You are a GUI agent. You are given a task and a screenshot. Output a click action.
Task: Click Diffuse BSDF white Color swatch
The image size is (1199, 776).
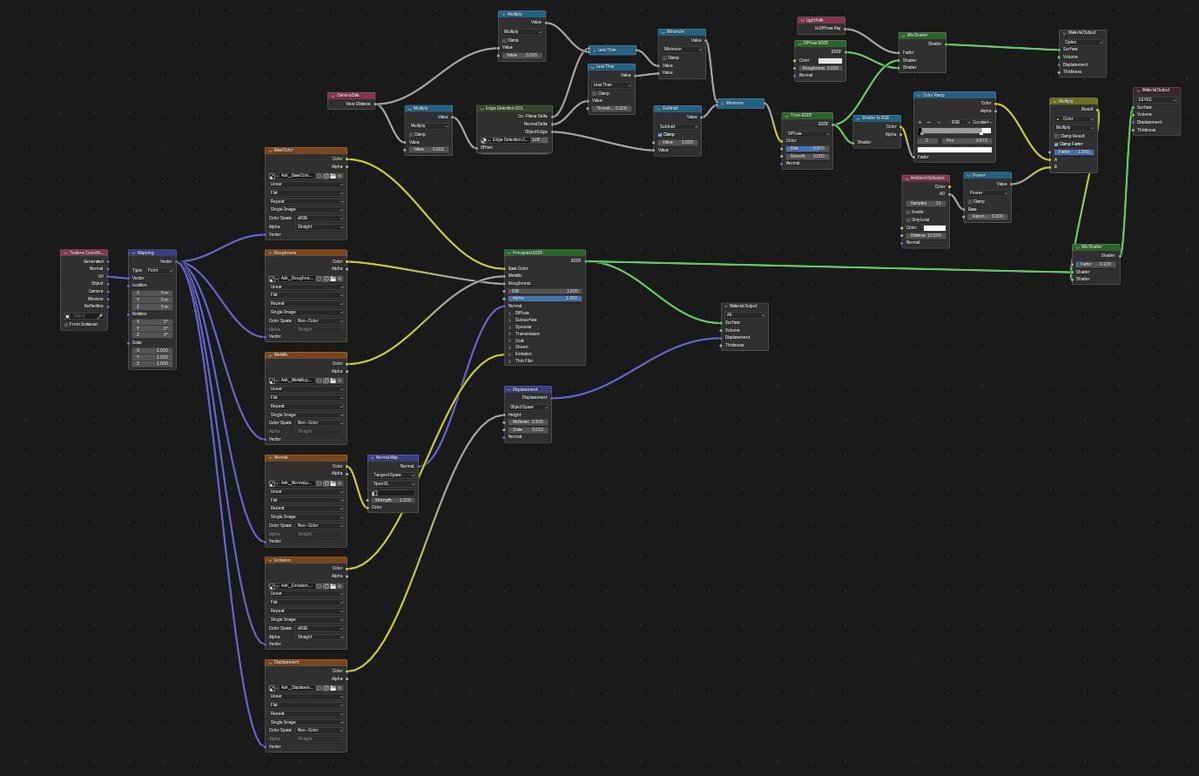[x=830, y=60]
